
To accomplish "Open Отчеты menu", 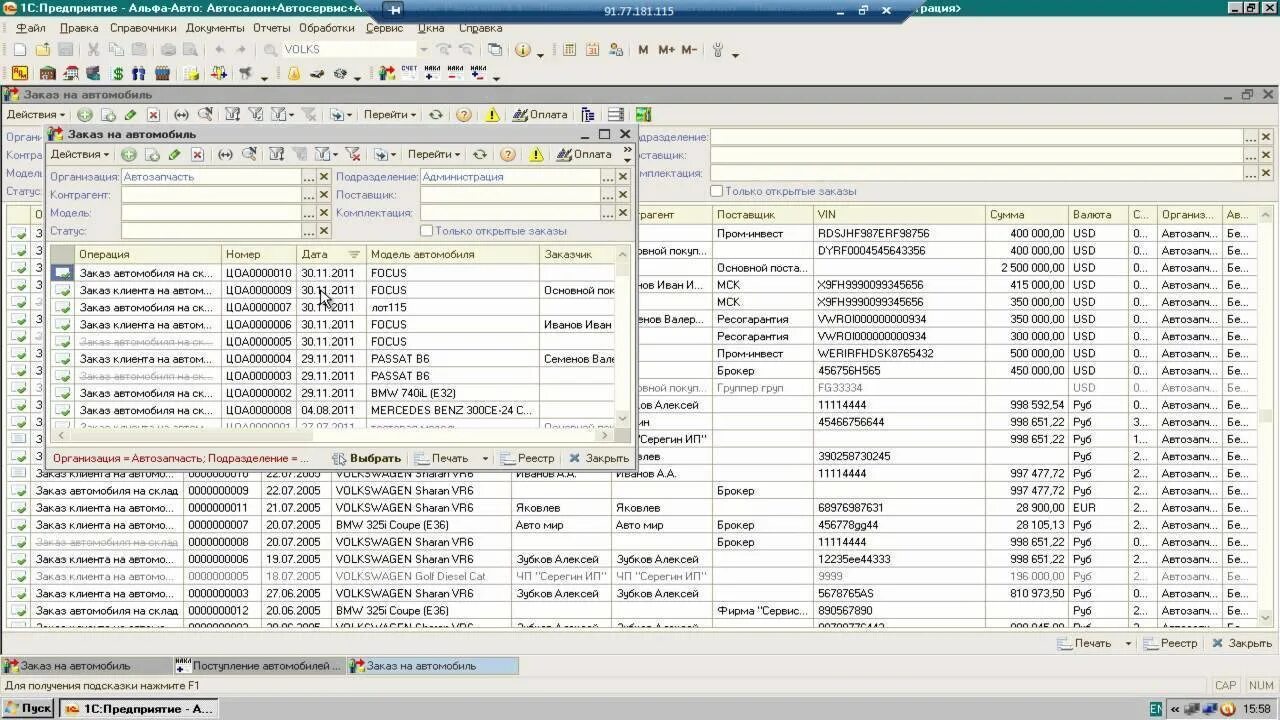I will [x=271, y=28].
